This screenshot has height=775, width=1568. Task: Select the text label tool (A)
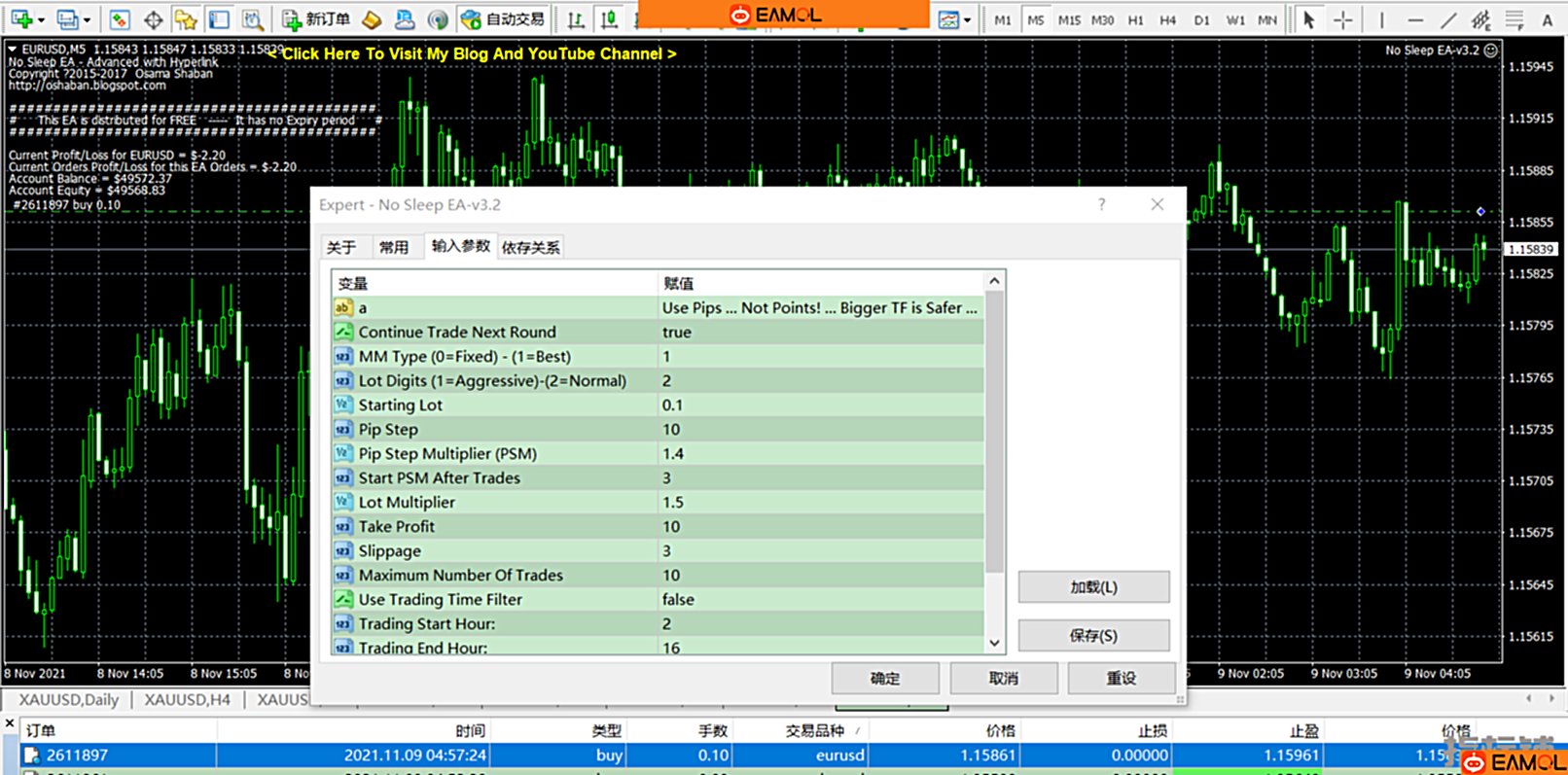click(1547, 19)
